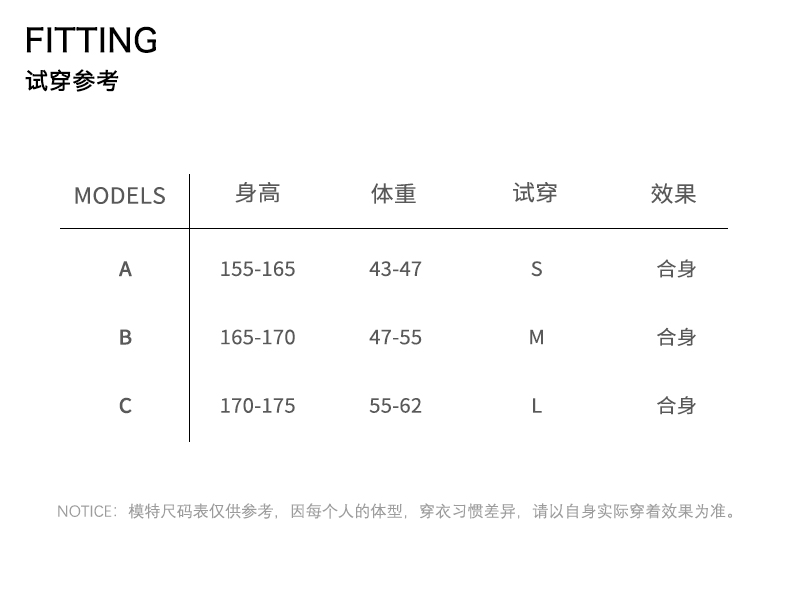Select the 身高 column header
The height and width of the screenshot is (597, 790).
point(257,193)
